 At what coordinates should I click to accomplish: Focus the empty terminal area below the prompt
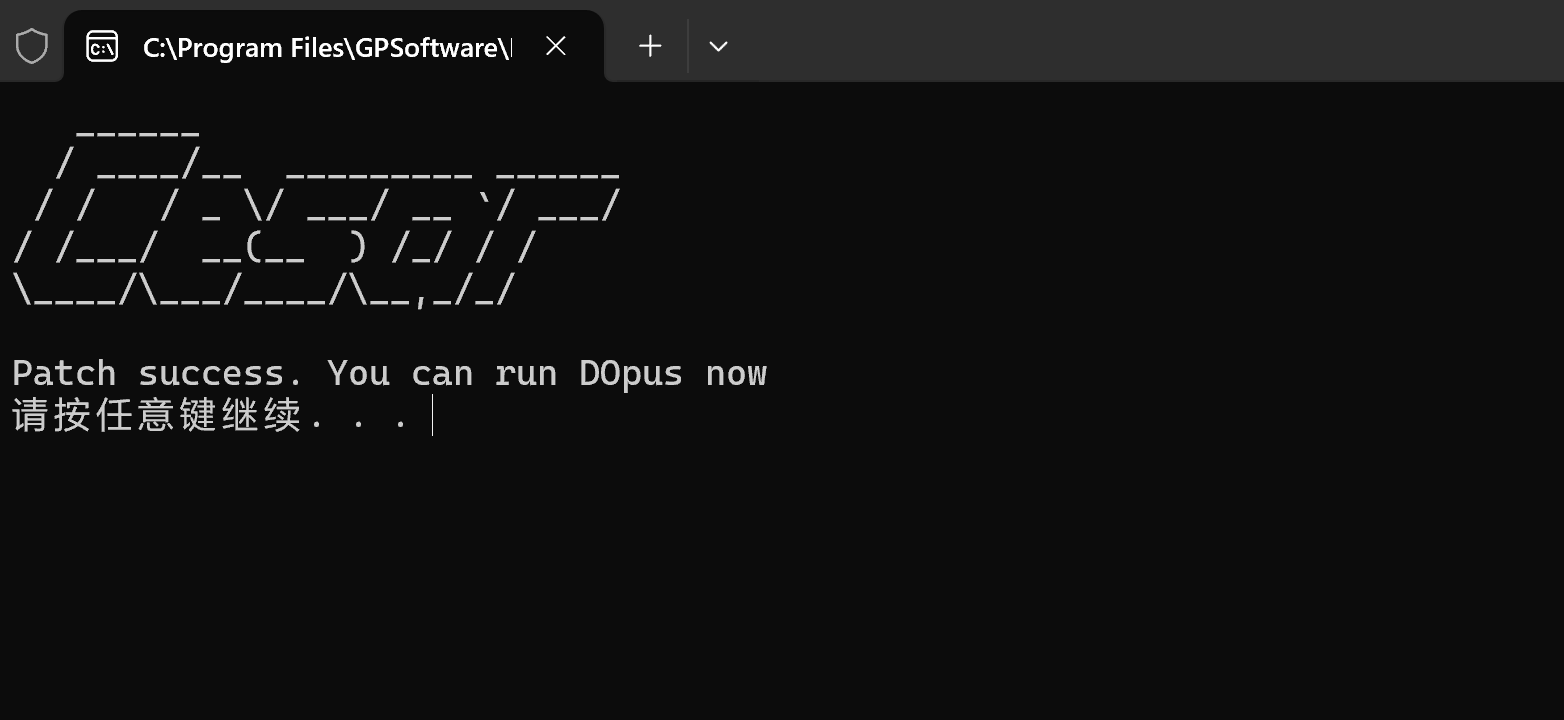coord(782,578)
